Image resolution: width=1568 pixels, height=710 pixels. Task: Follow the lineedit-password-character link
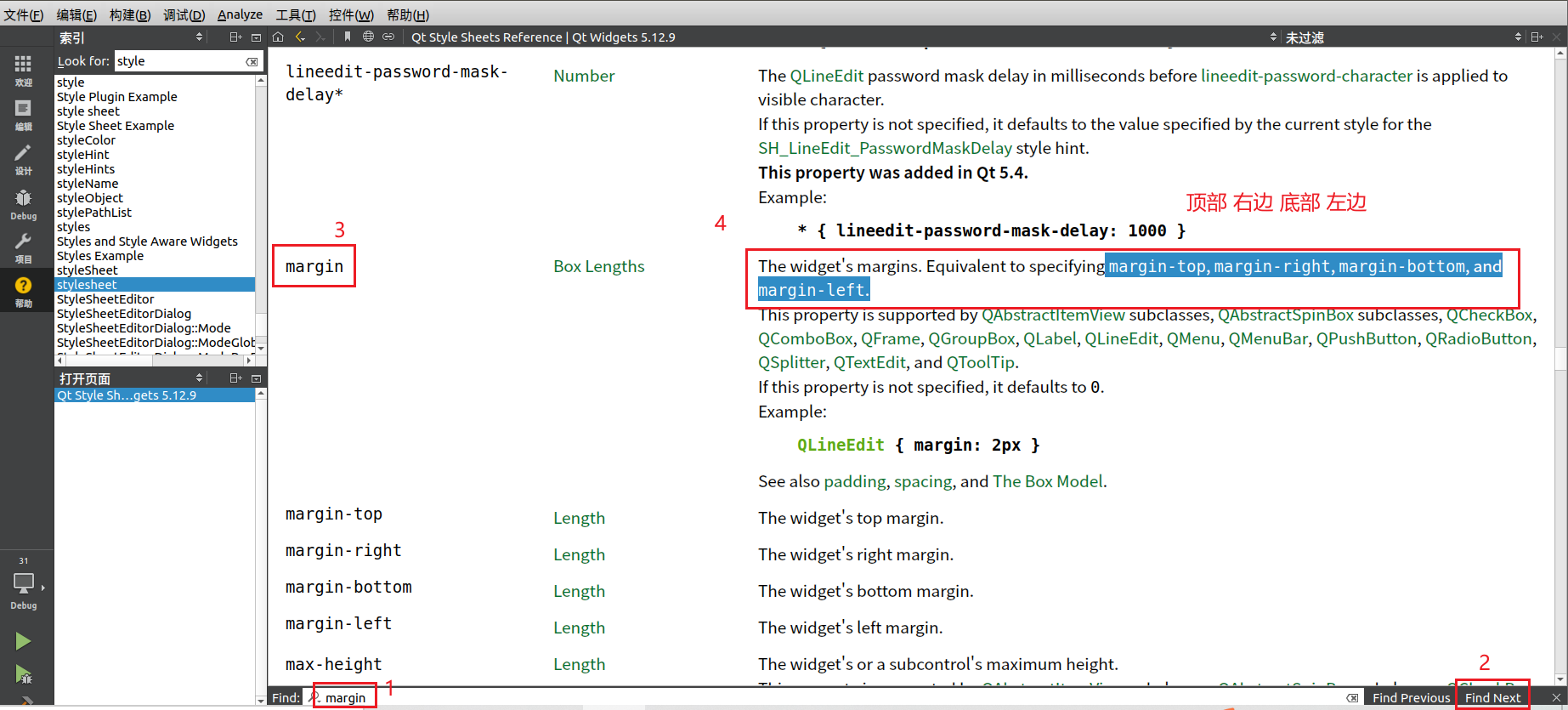point(1306,76)
